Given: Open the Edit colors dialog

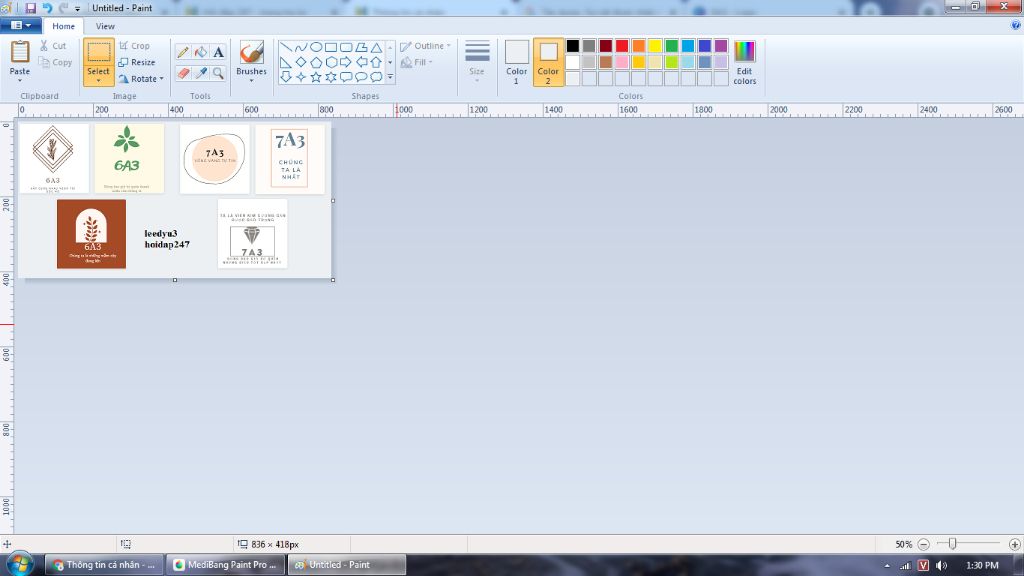Looking at the screenshot, I should (x=744, y=63).
